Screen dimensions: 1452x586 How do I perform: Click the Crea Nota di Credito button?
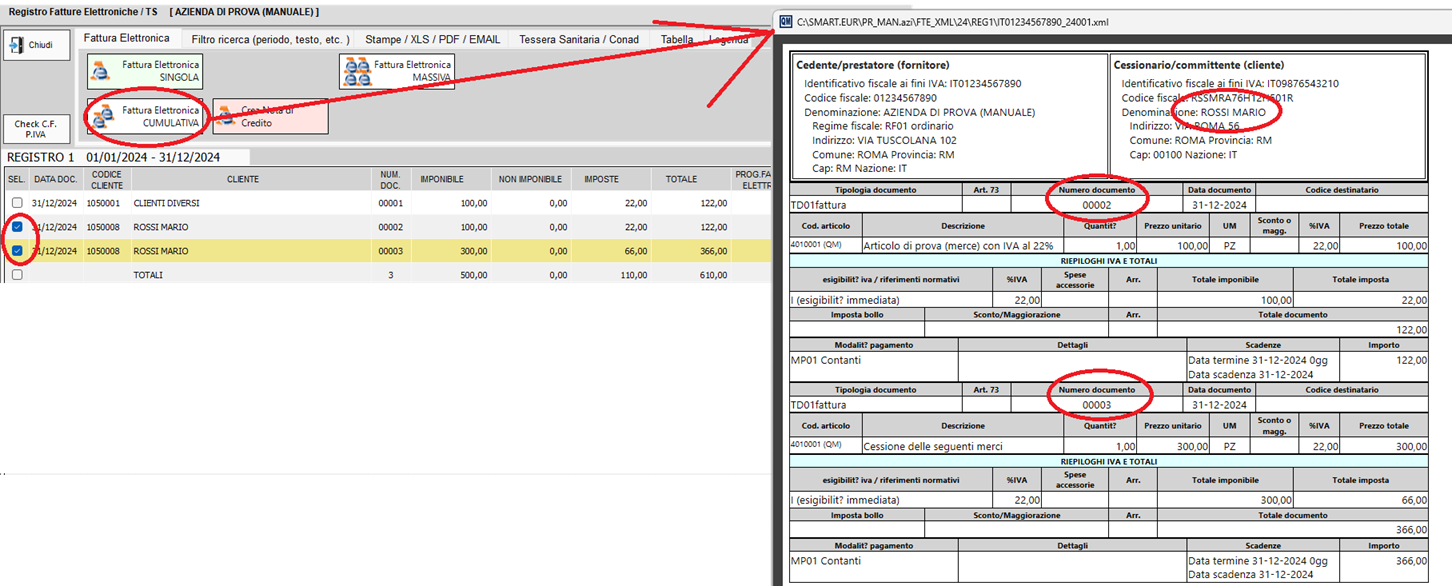point(270,117)
